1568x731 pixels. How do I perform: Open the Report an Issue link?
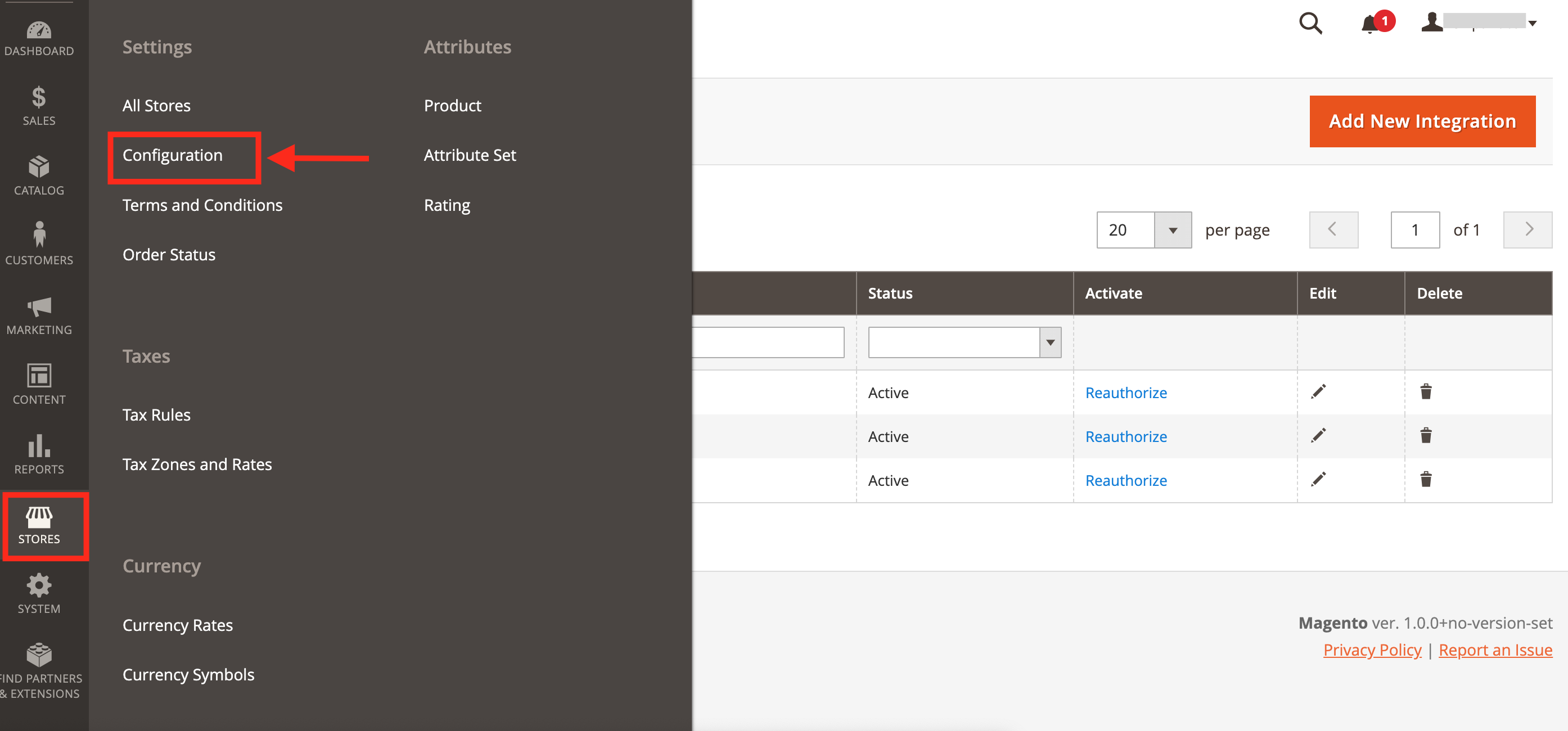(1495, 650)
